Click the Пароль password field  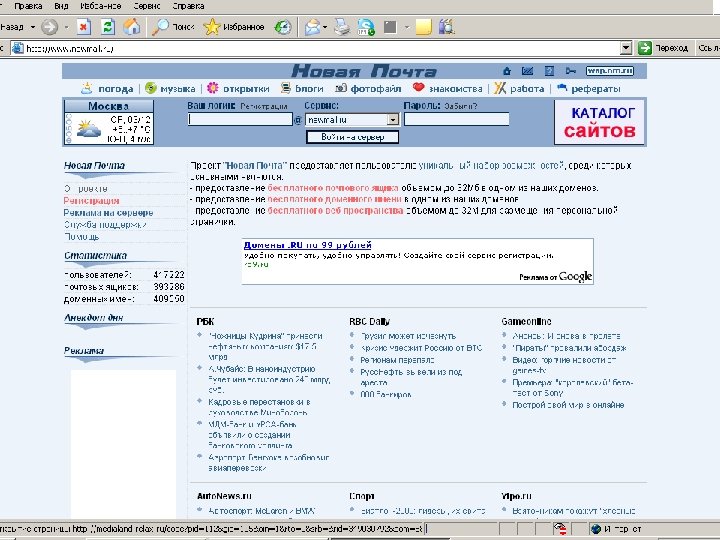(x=456, y=119)
